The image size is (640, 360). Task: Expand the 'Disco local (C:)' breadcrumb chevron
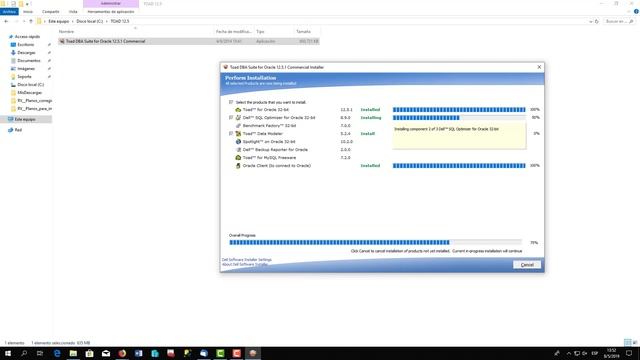pyautogui.click(x=107, y=21)
